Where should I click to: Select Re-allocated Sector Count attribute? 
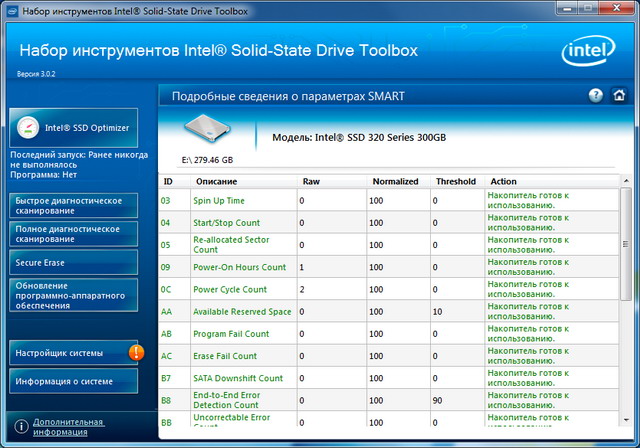(231, 245)
